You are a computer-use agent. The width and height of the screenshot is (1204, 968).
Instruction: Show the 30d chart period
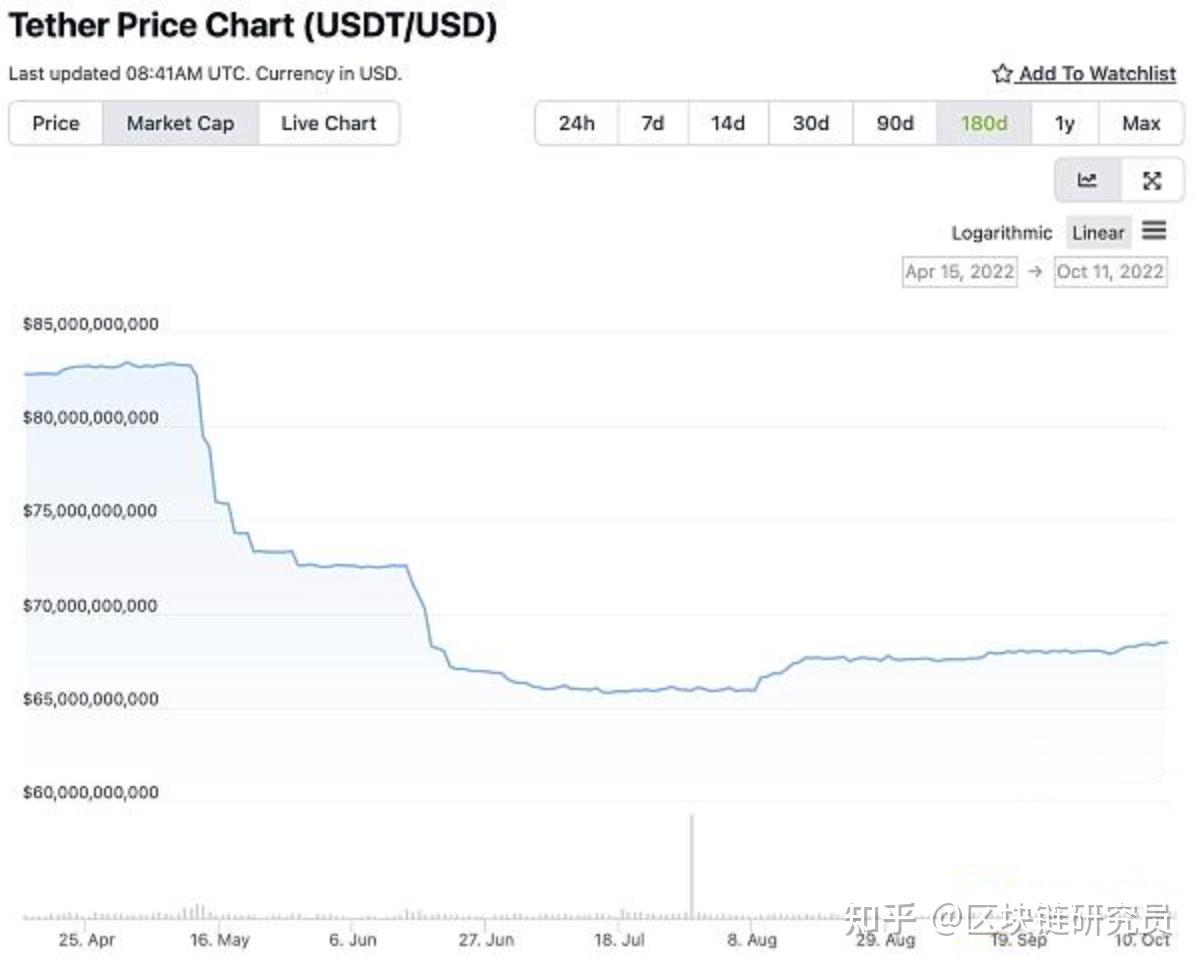click(x=810, y=123)
